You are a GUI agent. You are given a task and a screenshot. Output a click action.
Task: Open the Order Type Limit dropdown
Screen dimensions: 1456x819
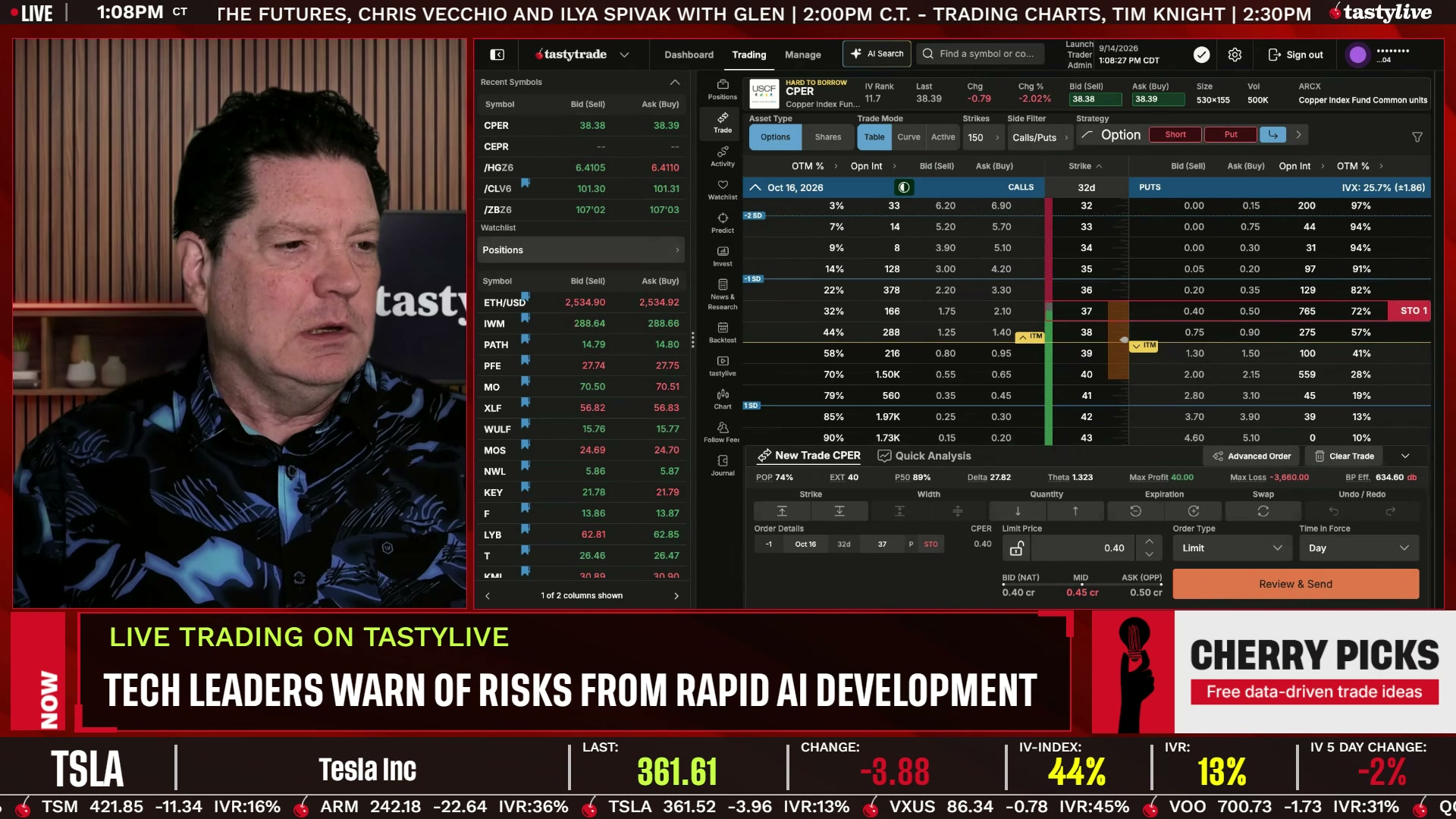tap(1232, 548)
